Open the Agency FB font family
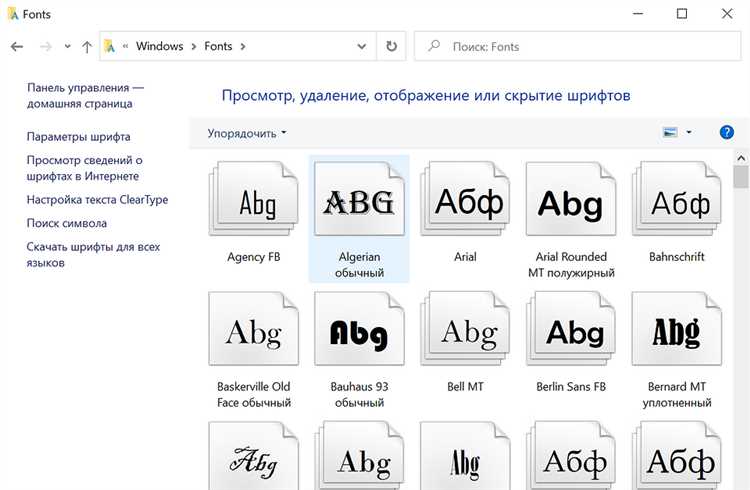 tap(253, 203)
